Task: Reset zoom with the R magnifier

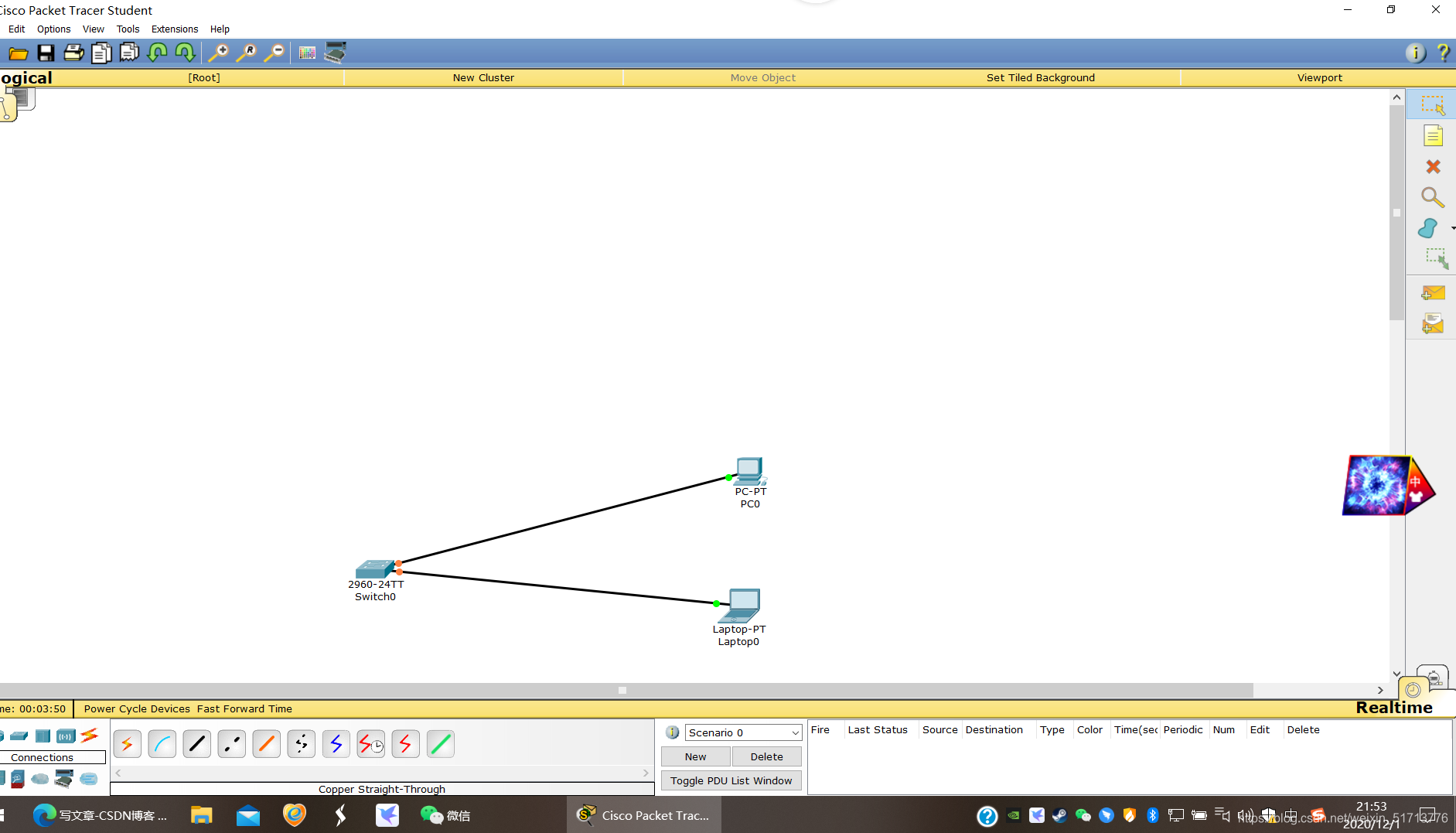Action: pos(246,53)
